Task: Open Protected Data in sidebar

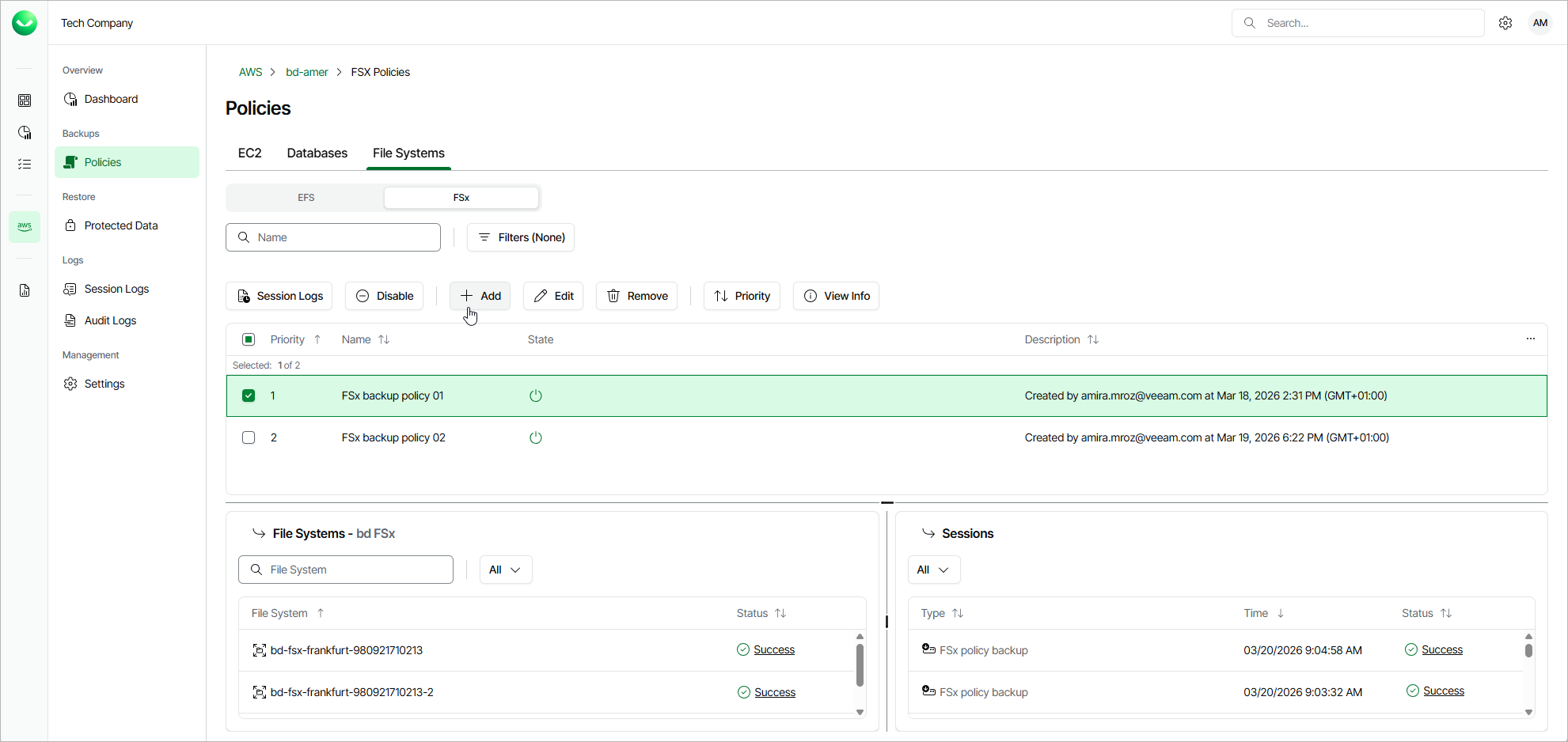Action: (x=121, y=225)
